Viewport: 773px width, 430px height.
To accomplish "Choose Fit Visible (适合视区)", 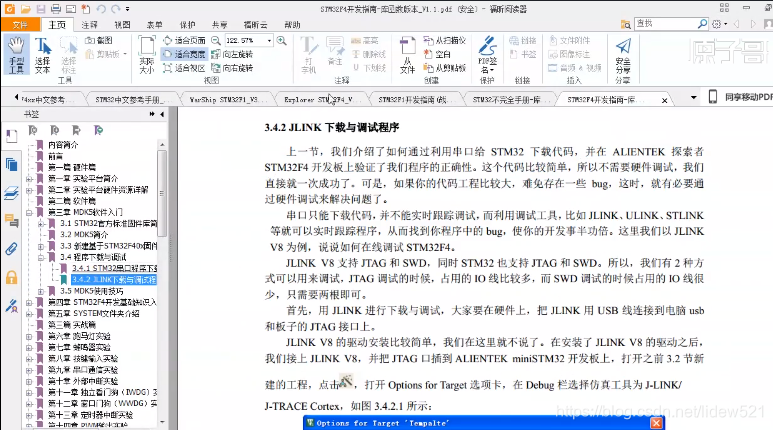I will click(184, 68).
